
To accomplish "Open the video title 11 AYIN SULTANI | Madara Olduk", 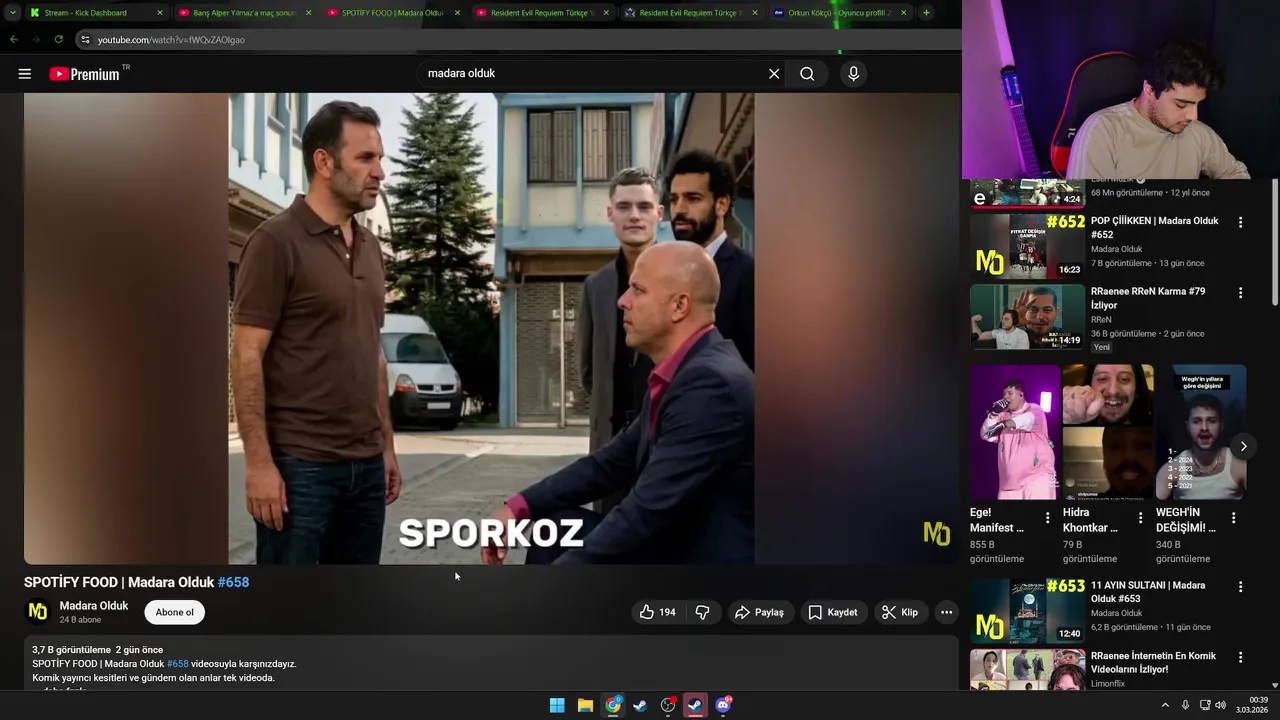I will click(1148, 592).
